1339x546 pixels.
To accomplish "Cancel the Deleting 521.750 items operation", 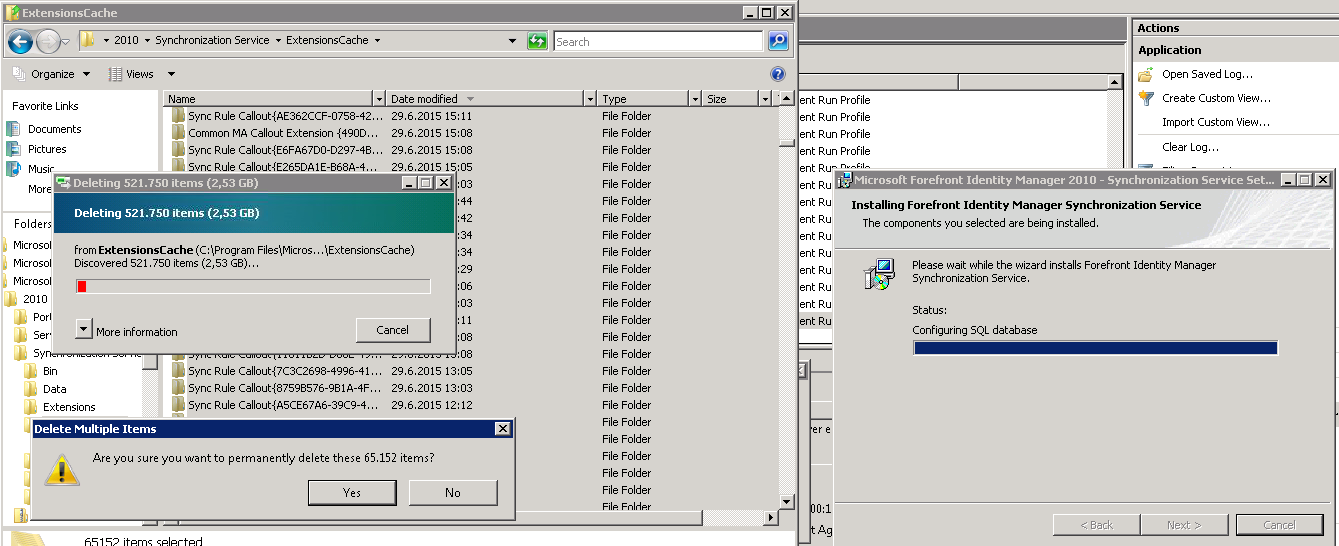I will tap(393, 330).
